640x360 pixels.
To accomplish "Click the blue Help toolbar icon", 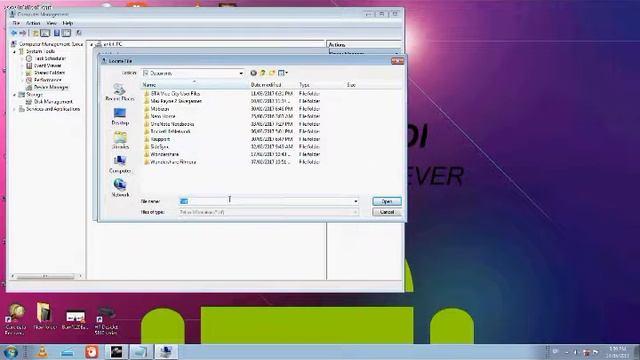I will (x=57, y=33).
